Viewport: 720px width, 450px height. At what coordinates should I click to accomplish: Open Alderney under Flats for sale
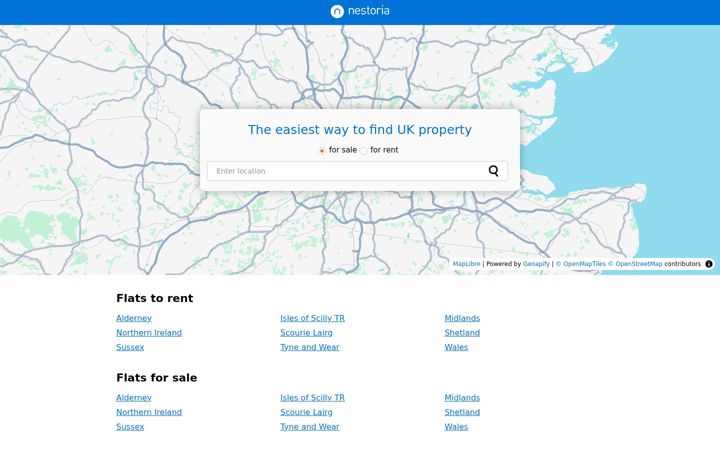[x=134, y=398]
